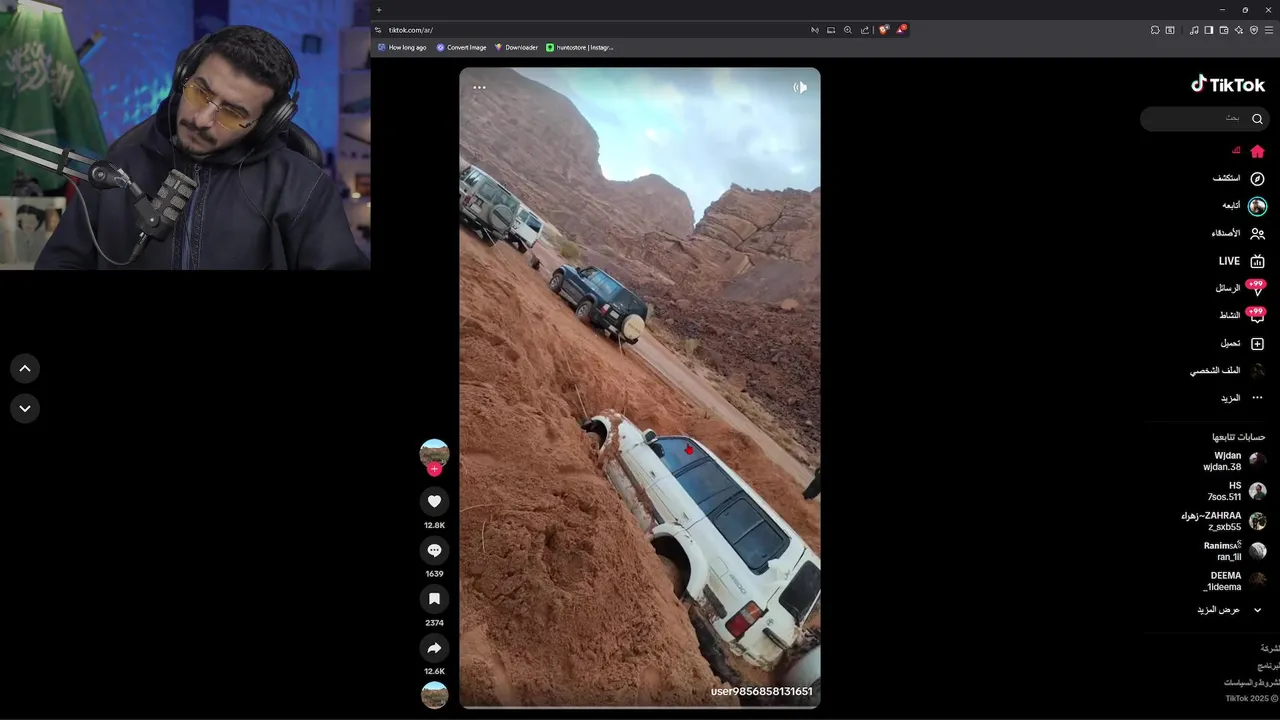Screen dimensions: 1280x720
Task: Open the Brave wallet toolbar icon
Action: pos(1224,30)
